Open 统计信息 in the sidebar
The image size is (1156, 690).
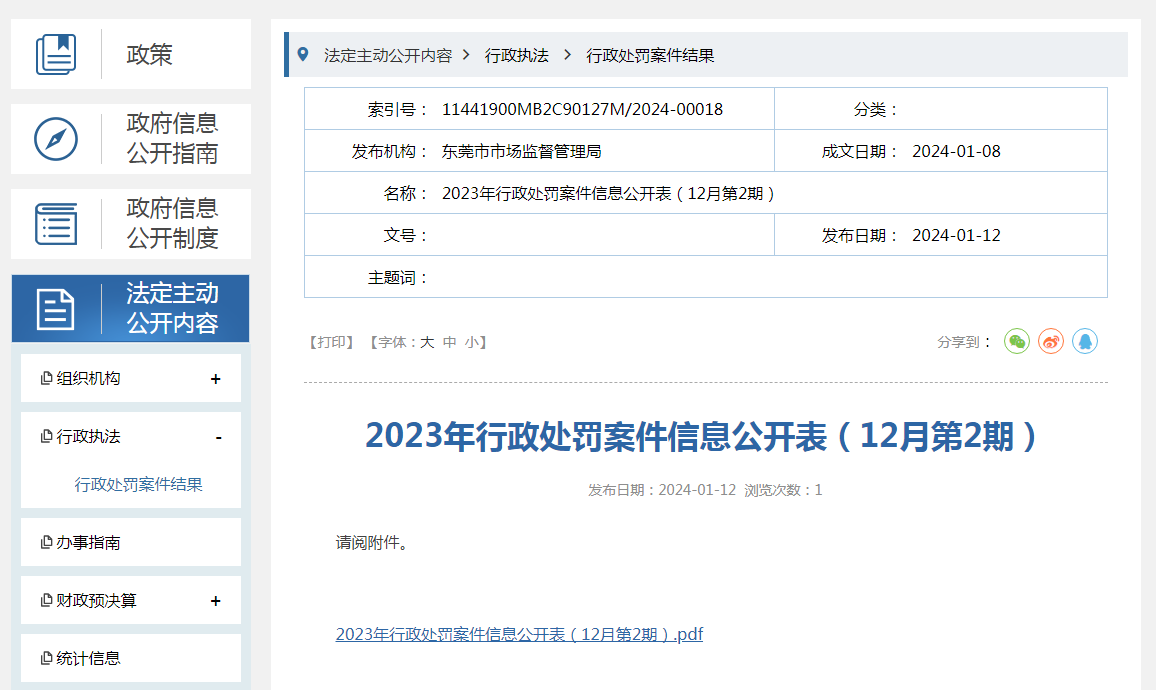pos(88,659)
